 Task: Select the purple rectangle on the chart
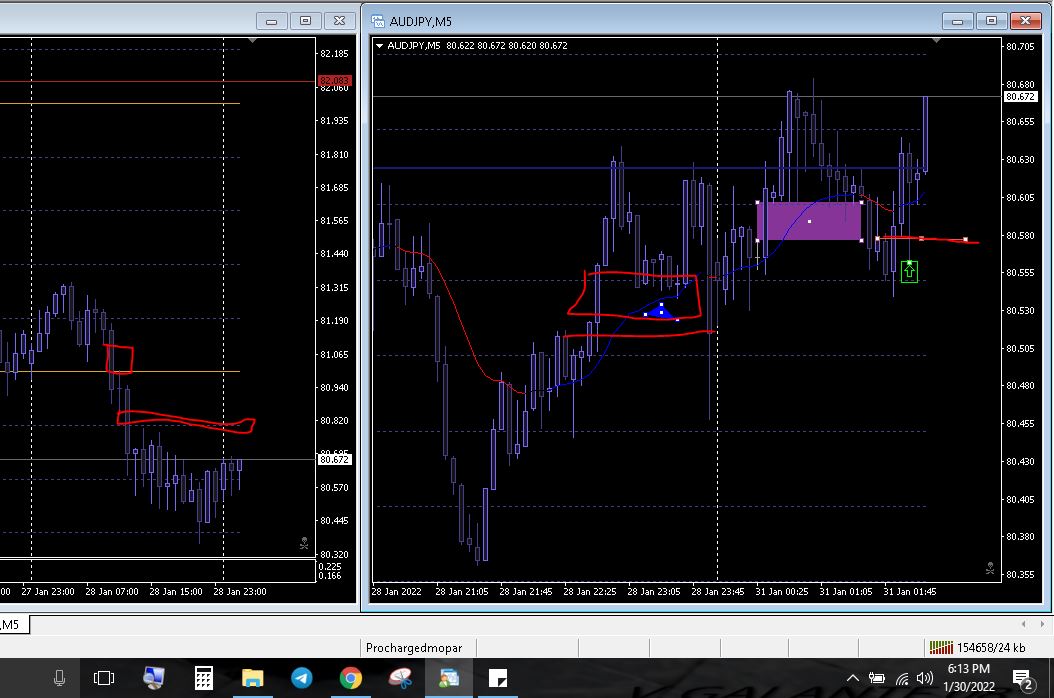809,221
